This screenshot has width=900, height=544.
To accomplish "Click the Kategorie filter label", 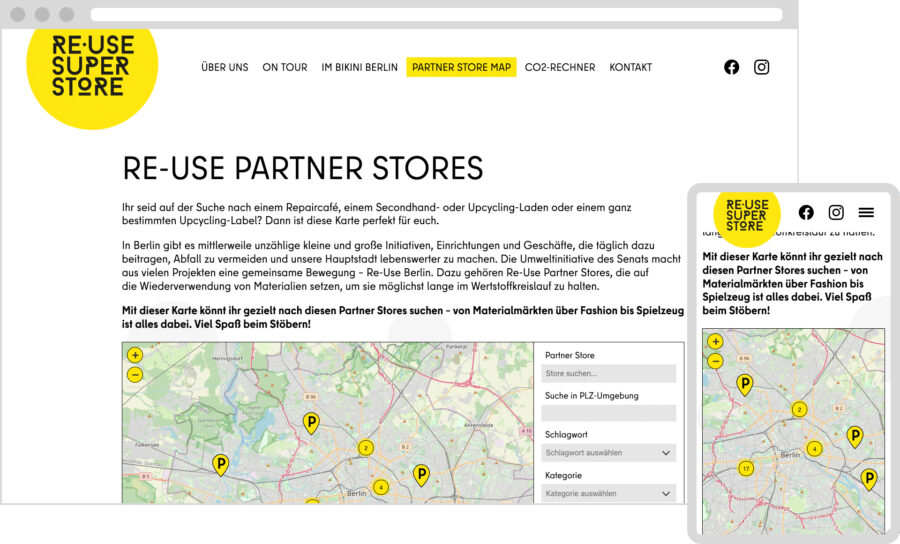I will (x=563, y=475).
